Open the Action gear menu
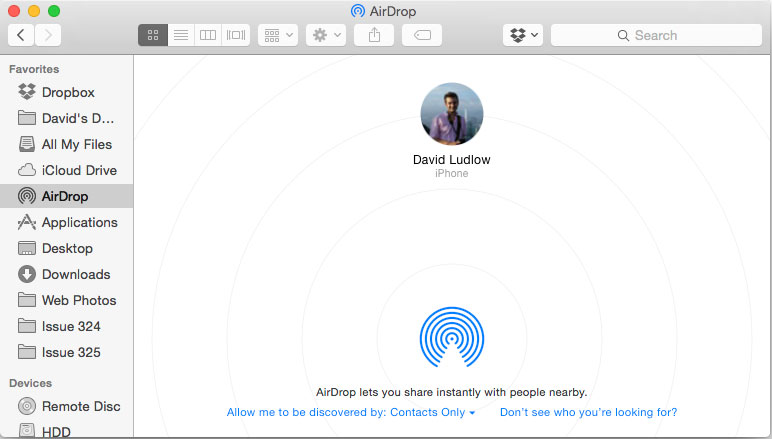Image resolution: width=772 pixels, height=439 pixels. pyautogui.click(x=326, y=35)
